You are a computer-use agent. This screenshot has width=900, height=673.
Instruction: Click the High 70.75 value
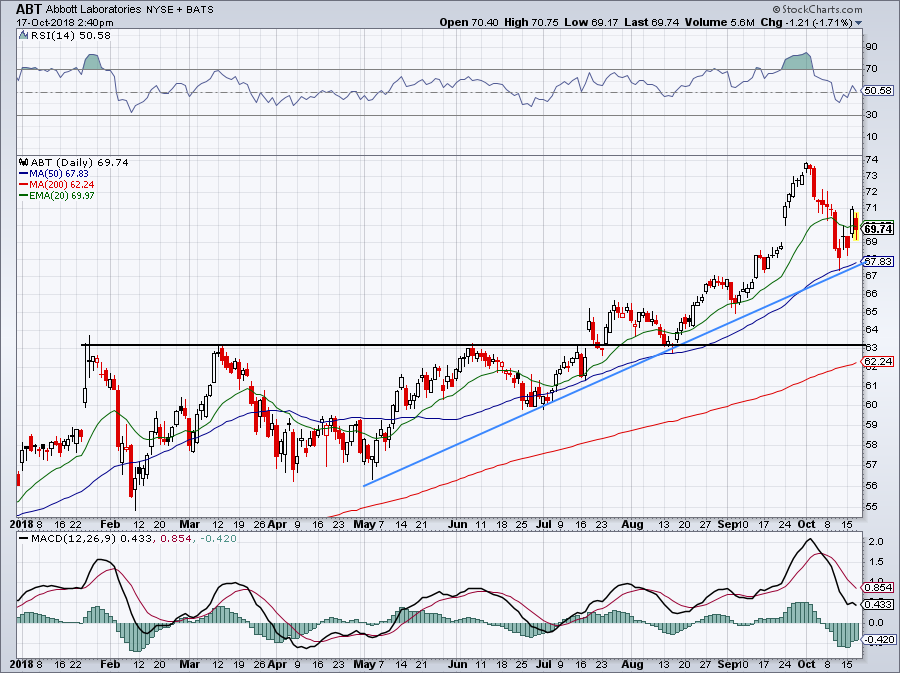pos(532,22)
